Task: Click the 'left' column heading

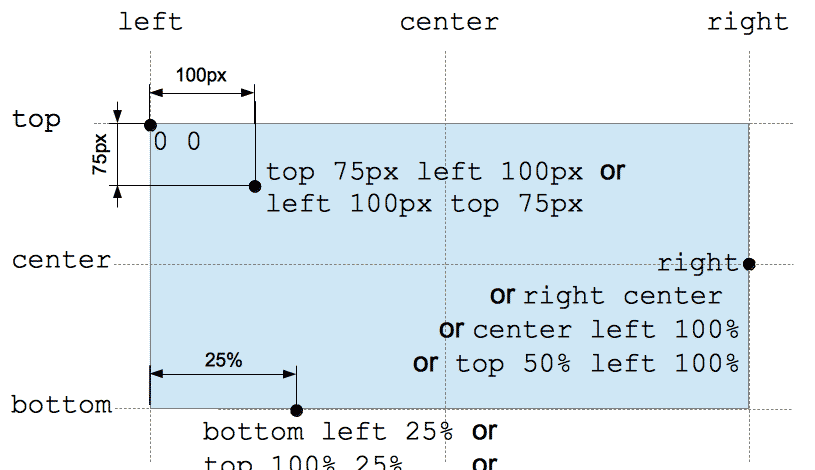Action: [x=151, y=22]
